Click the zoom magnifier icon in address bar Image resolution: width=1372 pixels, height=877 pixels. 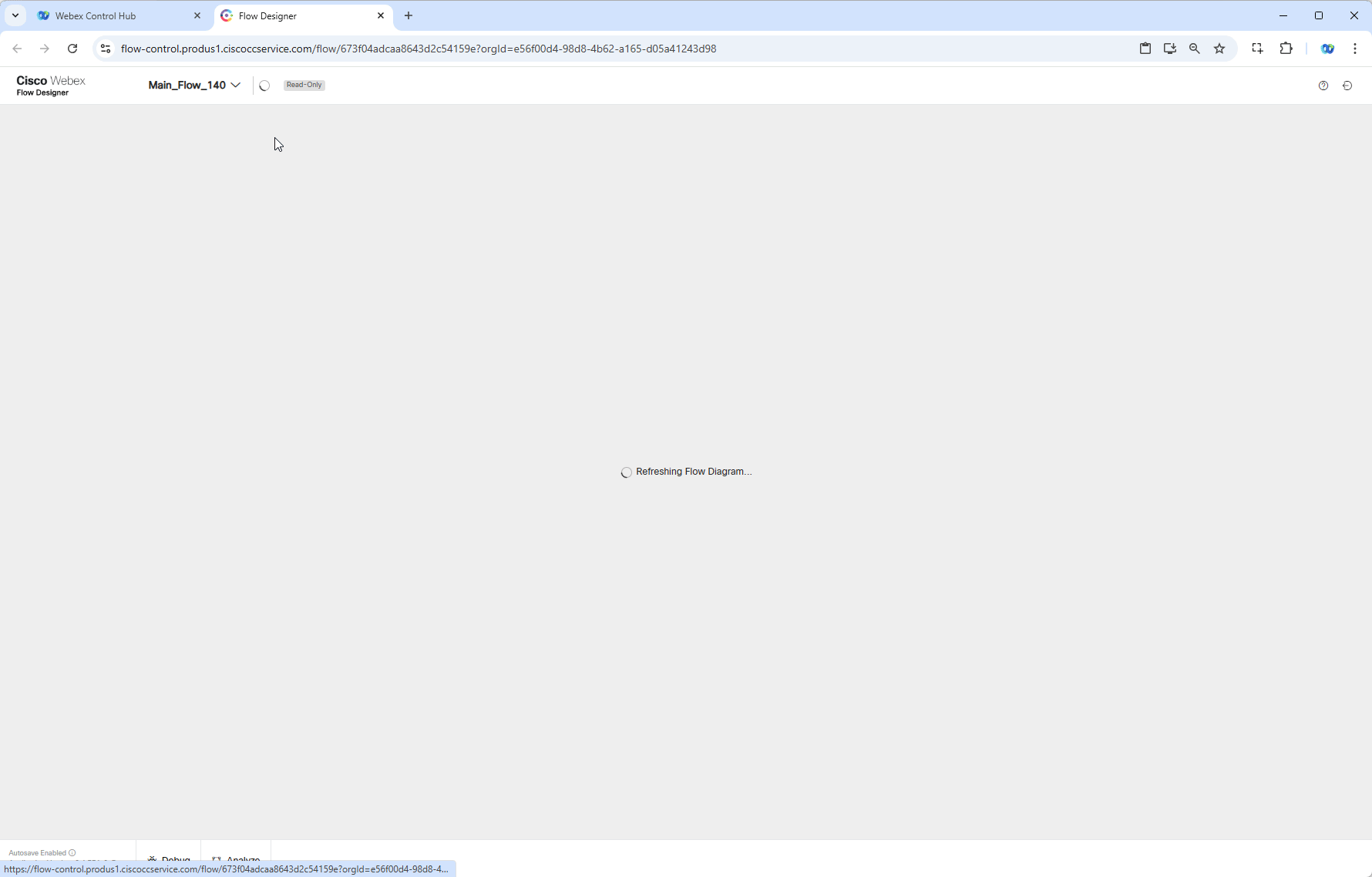1195,49
